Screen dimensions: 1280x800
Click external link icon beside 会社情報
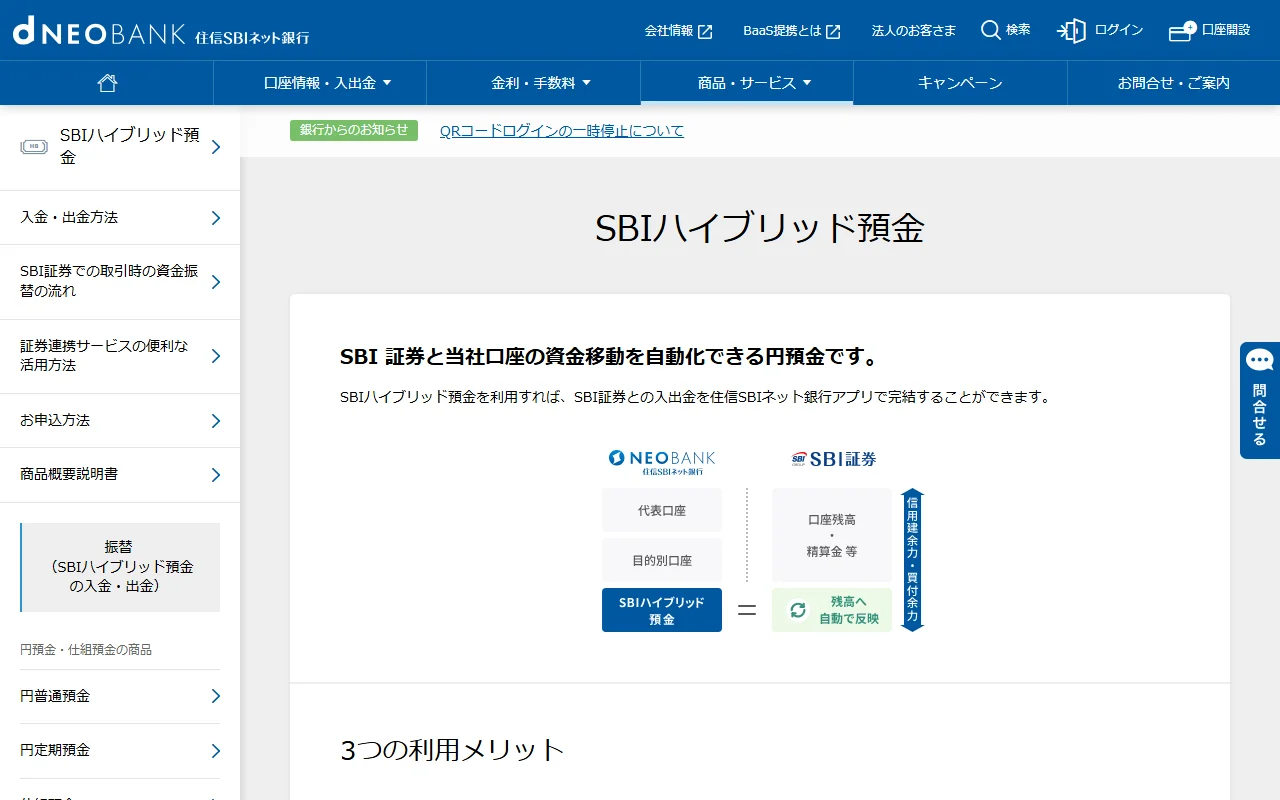705,31
